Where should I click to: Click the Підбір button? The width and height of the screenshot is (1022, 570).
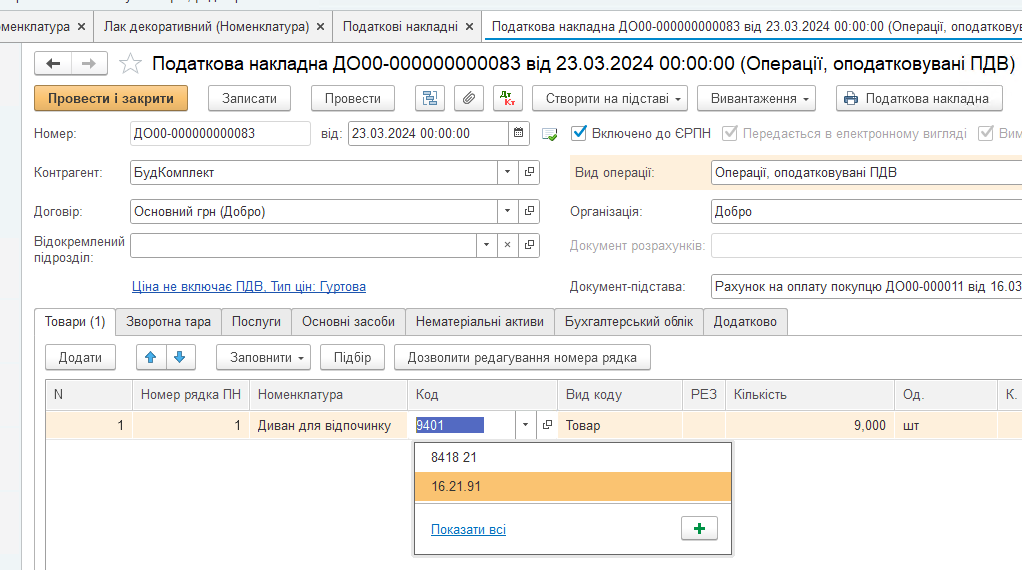tap(352, 358)
